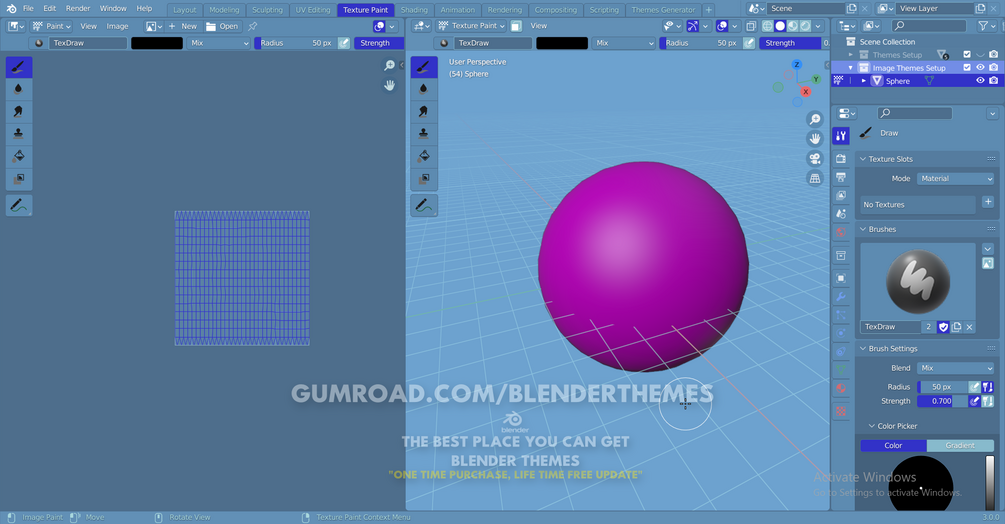The width and height of the screenshot is (1005, 524).
Task: Select the Draw brush tool in image editor
Action: pos(19,67)
